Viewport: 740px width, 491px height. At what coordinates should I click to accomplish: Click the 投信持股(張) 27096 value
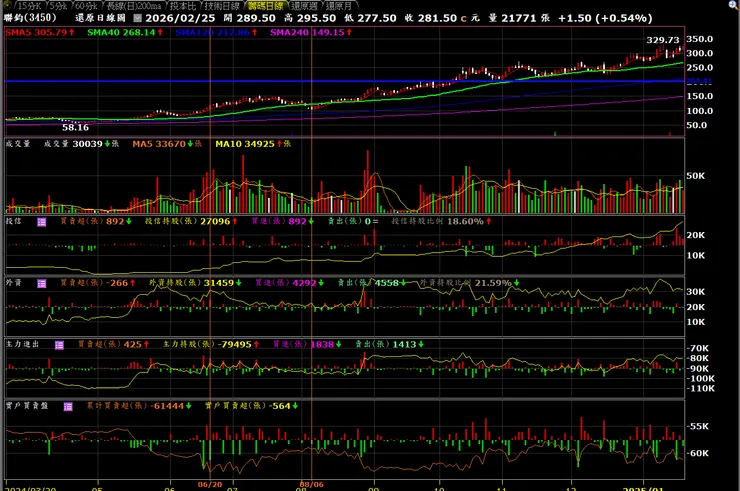pyautogui.click(x=191, y=221)
